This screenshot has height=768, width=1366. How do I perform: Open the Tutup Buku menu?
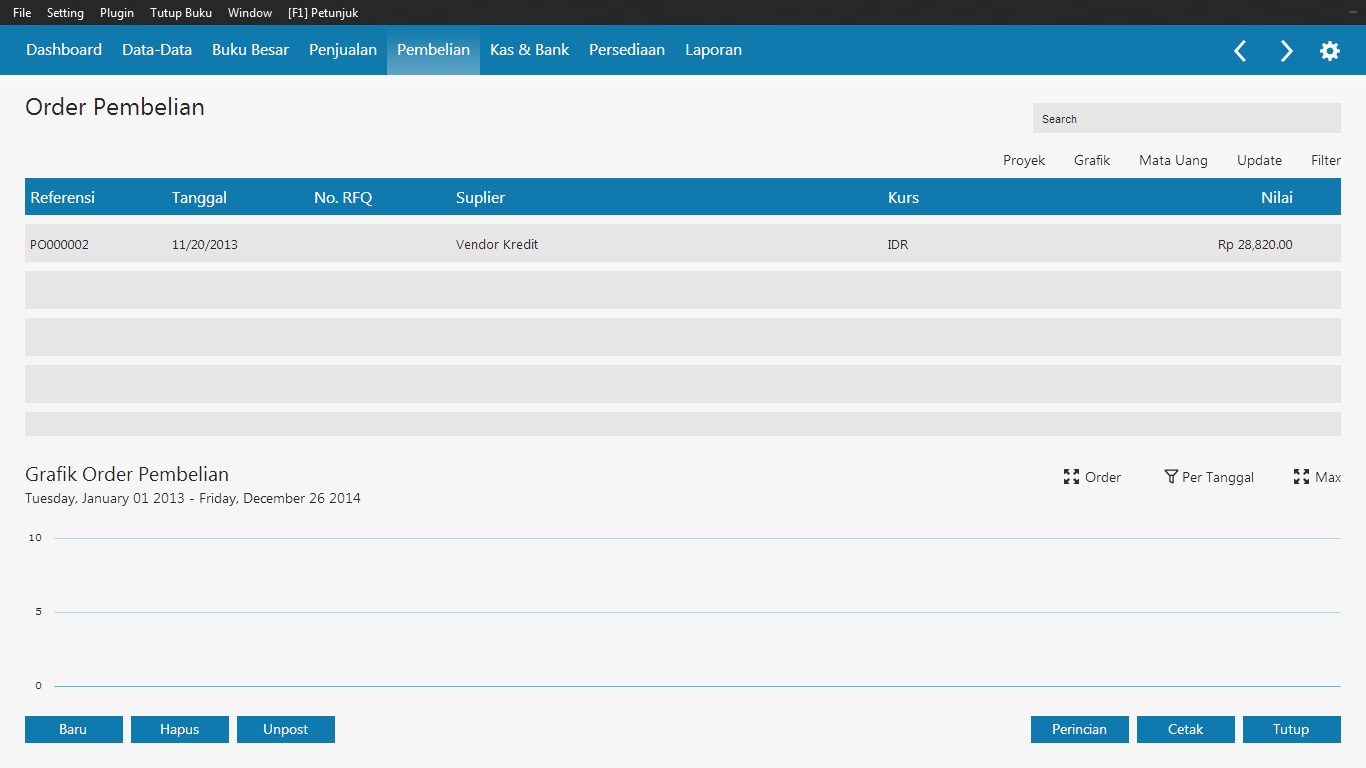pyautogui.click(x=181, y=13)
